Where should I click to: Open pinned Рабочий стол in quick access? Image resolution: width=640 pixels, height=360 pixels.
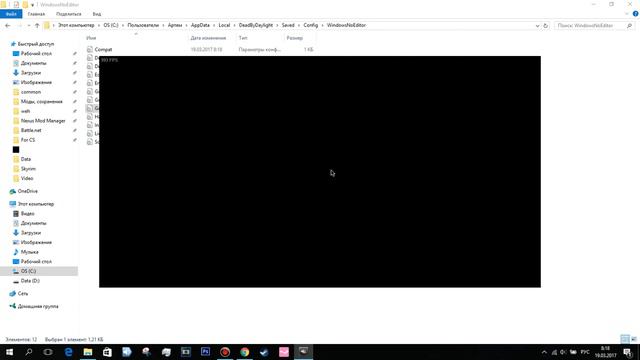[36, 53]
